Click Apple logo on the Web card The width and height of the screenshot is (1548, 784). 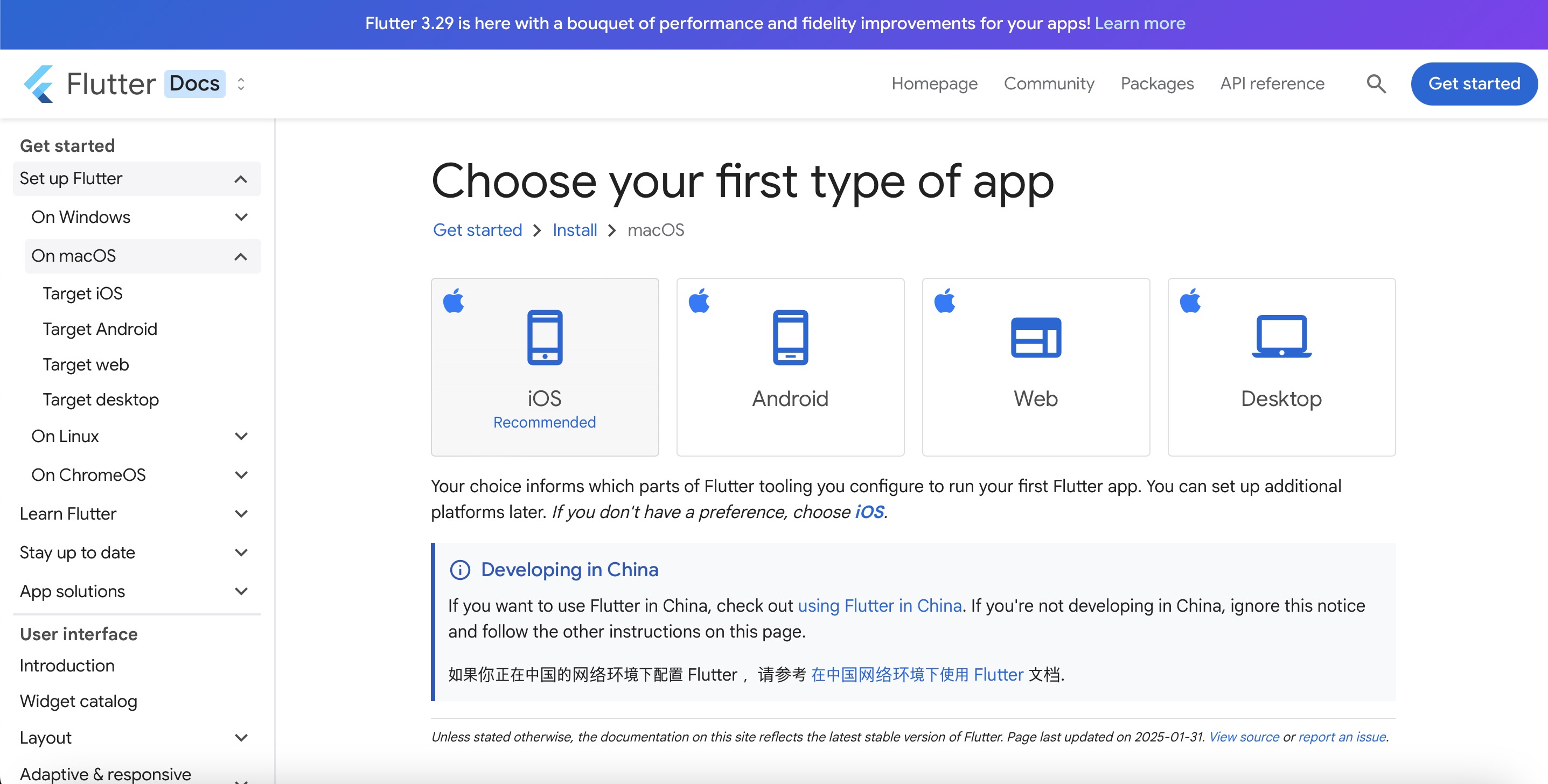pyautogui.click(x=945, y=300)
